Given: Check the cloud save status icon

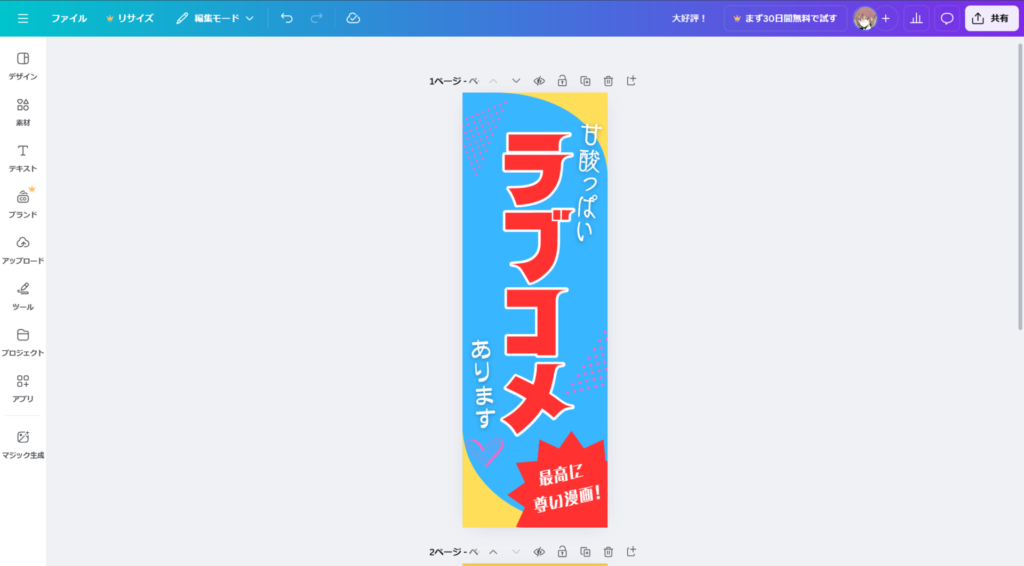Looking at the screenshot, I should point(353,18).
